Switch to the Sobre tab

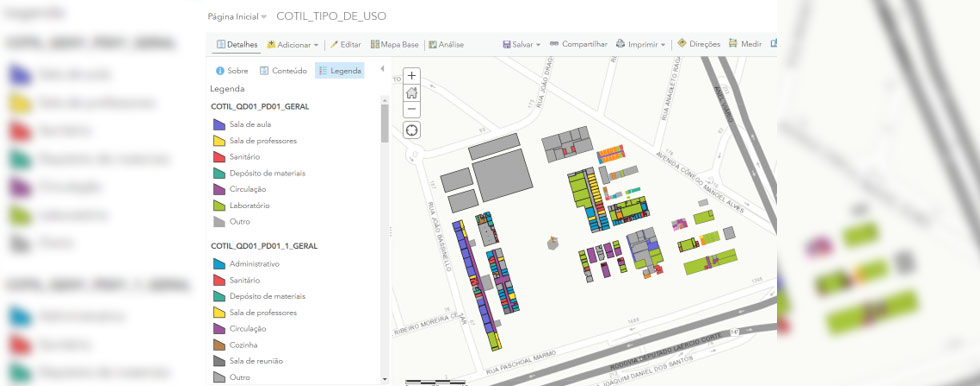coord(232,71)
